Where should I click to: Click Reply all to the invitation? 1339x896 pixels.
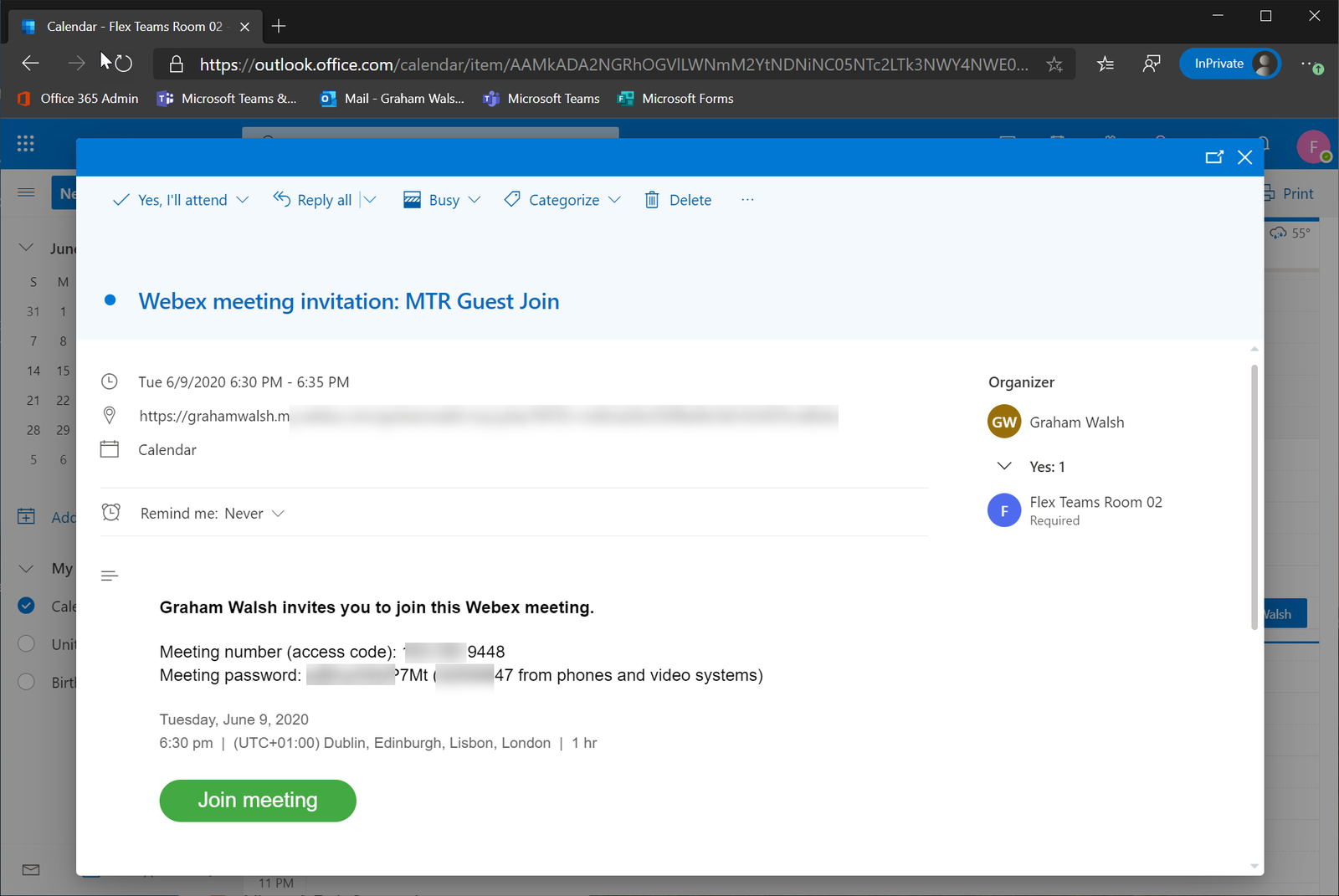click(x=322, y=199)
